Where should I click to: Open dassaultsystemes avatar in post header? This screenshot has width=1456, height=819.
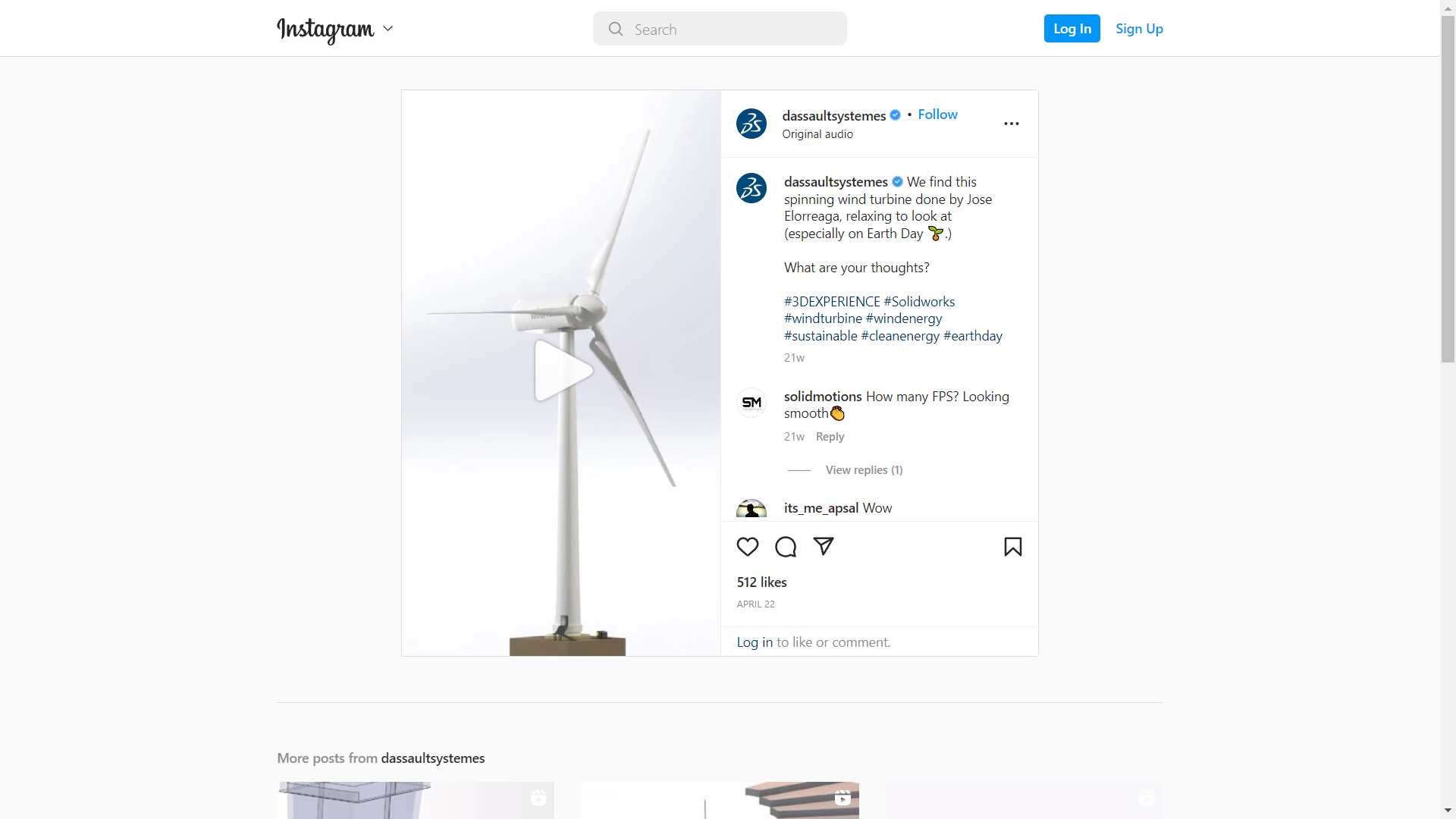[x=752, y=124]
